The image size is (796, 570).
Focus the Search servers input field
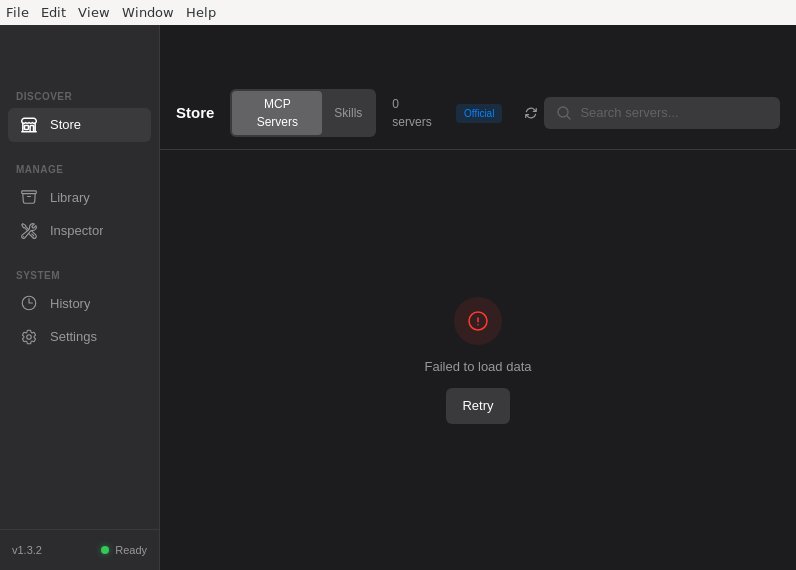tap(661, 113)
